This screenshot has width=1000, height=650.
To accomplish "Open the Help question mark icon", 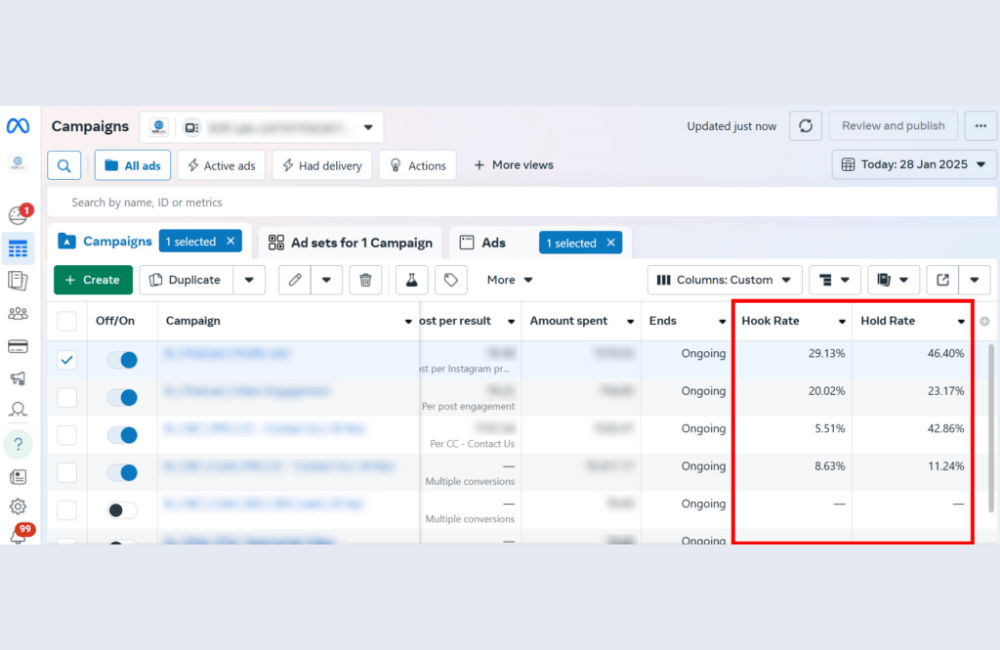I will point(18,444).
